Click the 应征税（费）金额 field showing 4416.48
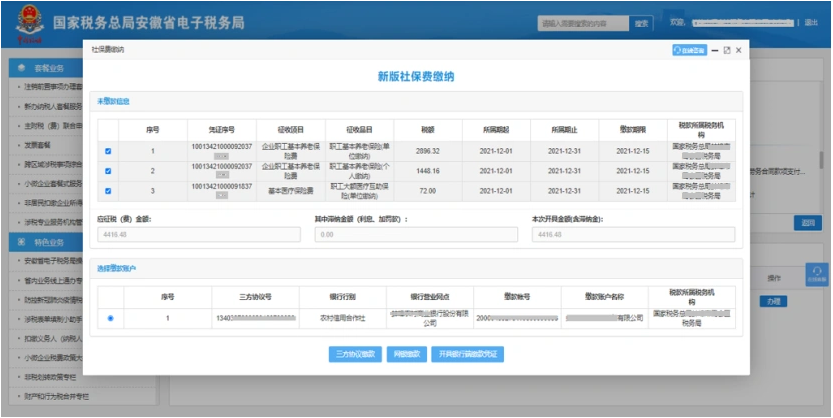Screen dimensions: 833x418 pyautogui.click(x=199, y=234)
